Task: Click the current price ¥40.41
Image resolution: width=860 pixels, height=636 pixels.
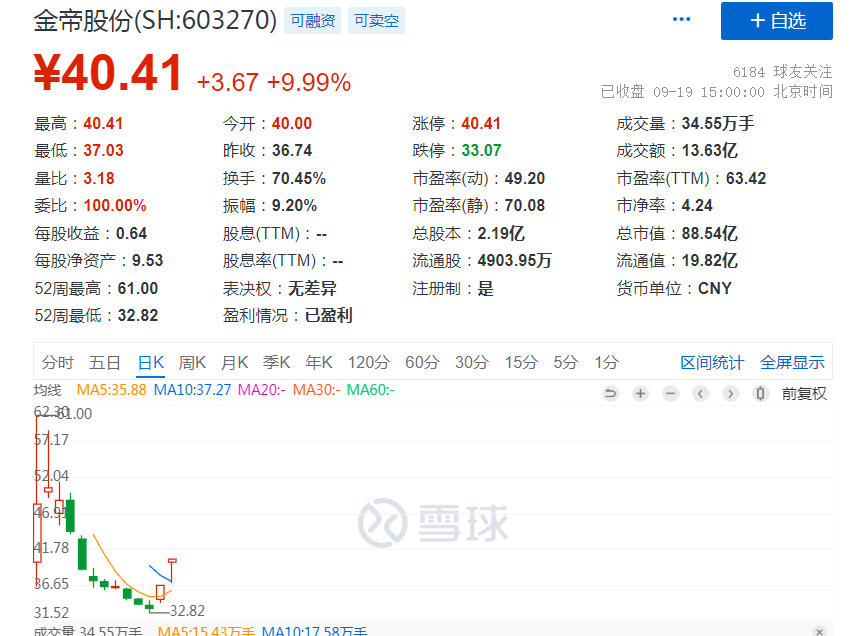Action: point(108,72)
